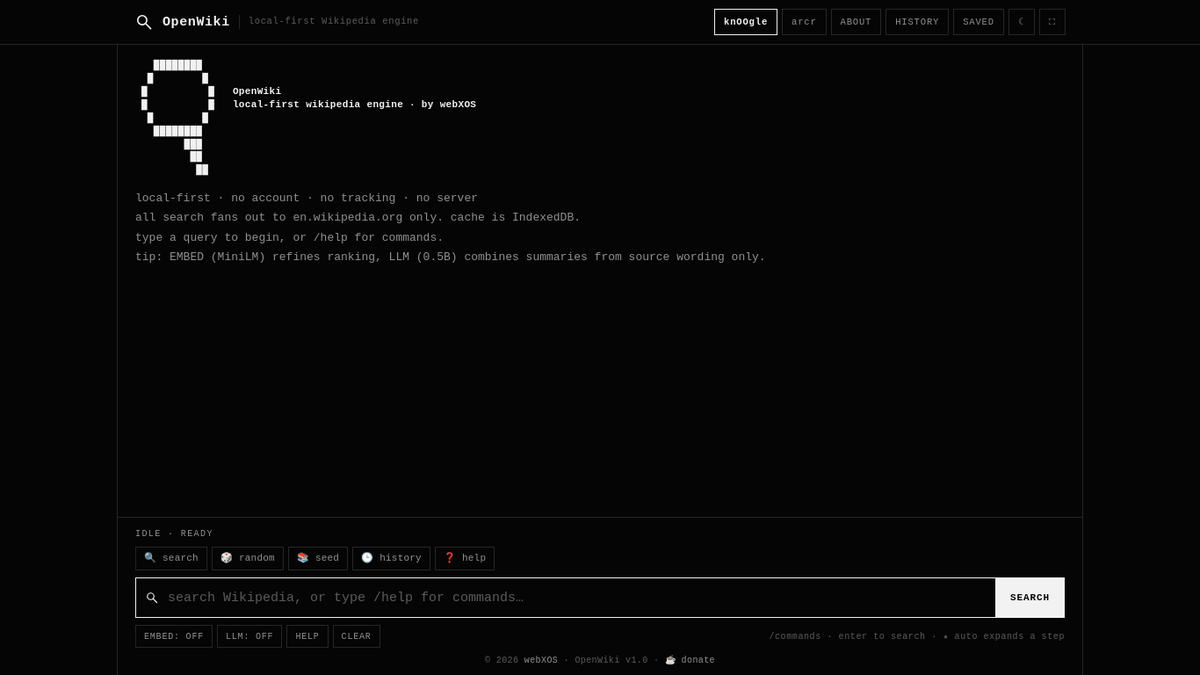
Task: Click the "/commands · enter to search" hint
Action: pos(916,636)
